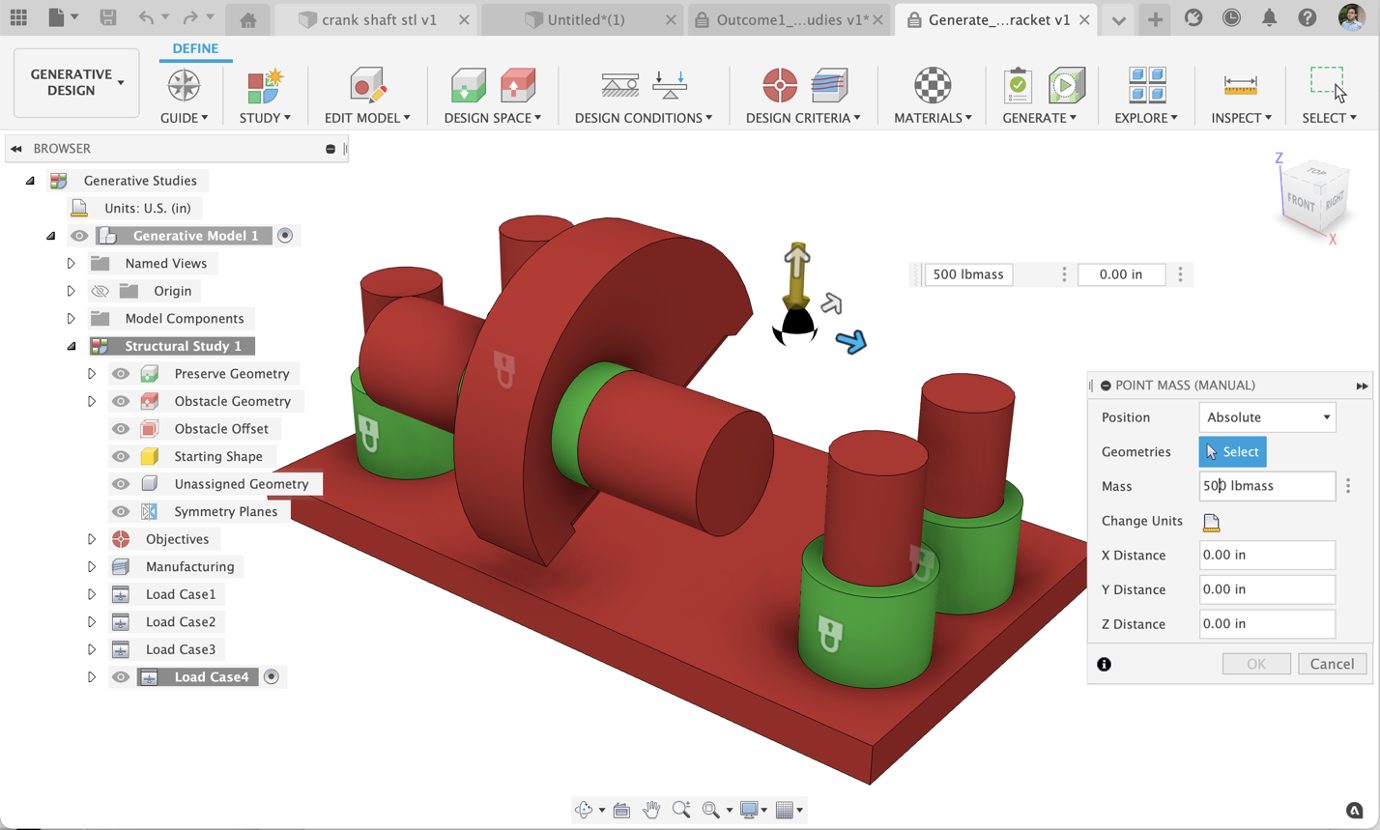Screen dimensions: 1380x830
Task: Hide Preserve Geometry via eye icon
Action: point(121,374)
